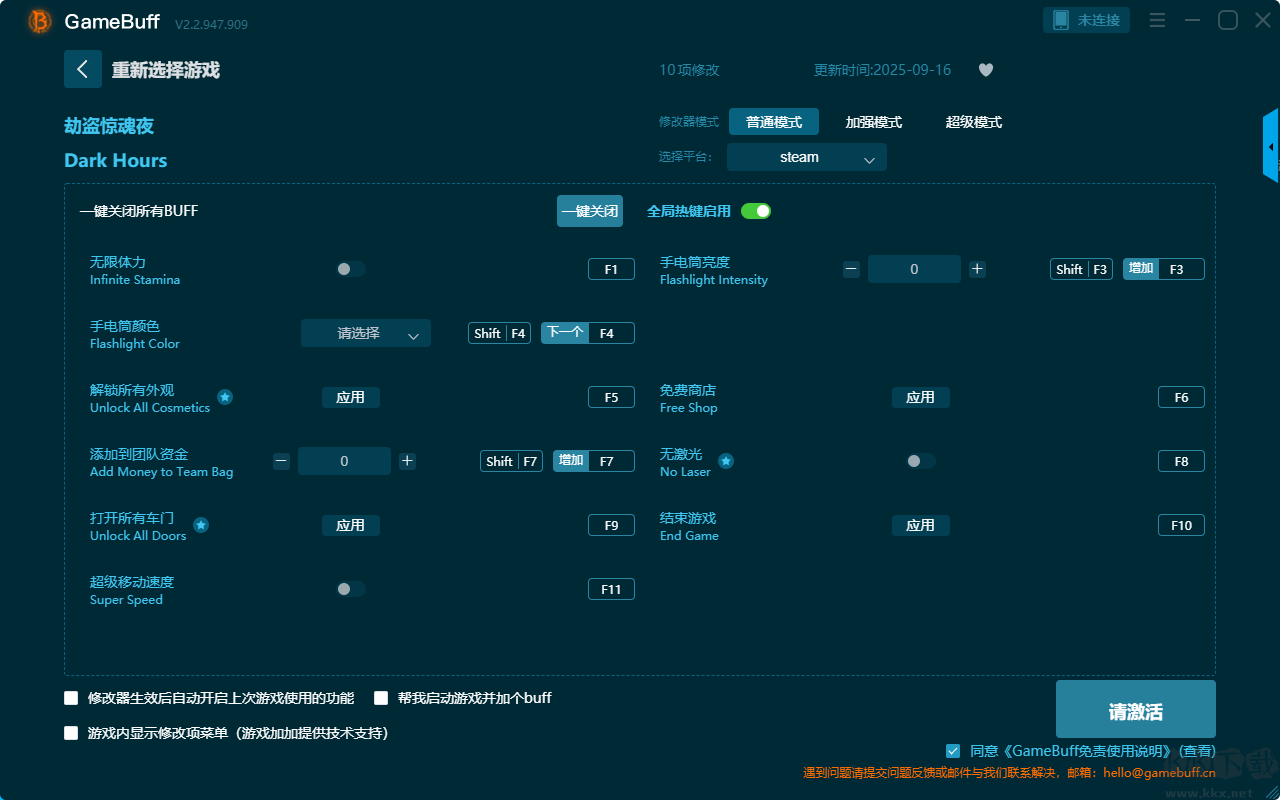Click the back arrow to reselect game
The image size is (1280, 800).
(83, 69)
